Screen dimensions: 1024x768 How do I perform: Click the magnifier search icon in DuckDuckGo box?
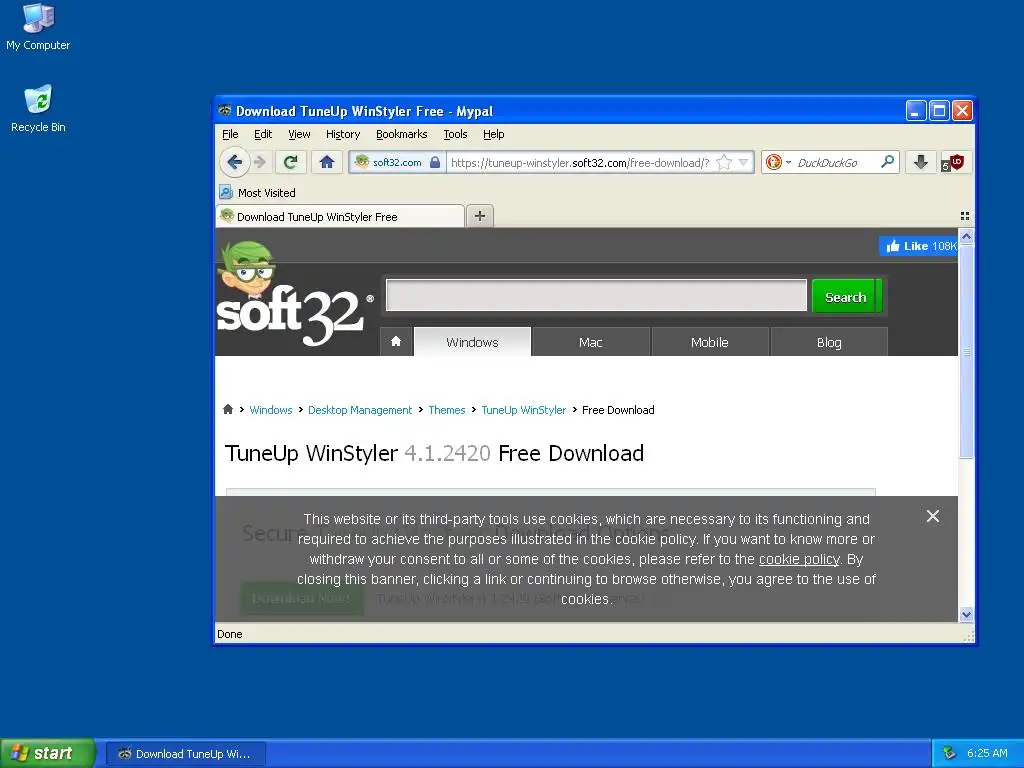[888, 162]
